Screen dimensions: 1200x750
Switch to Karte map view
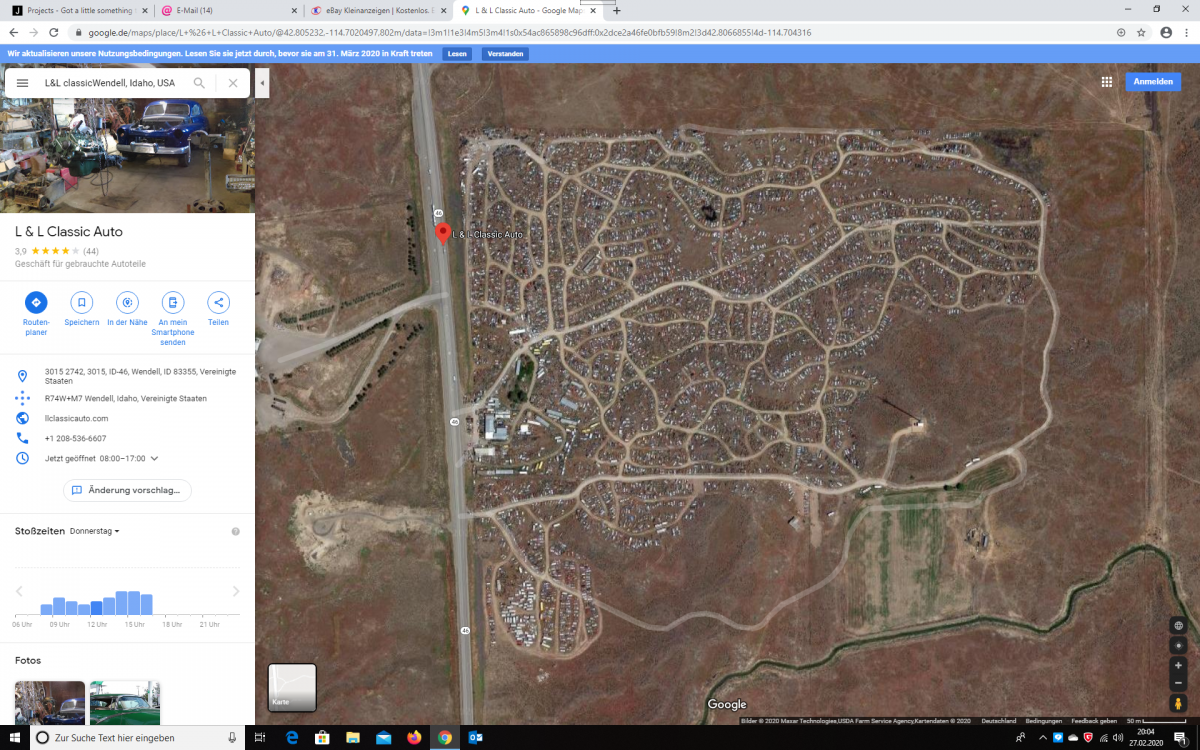tap(292, 688)
